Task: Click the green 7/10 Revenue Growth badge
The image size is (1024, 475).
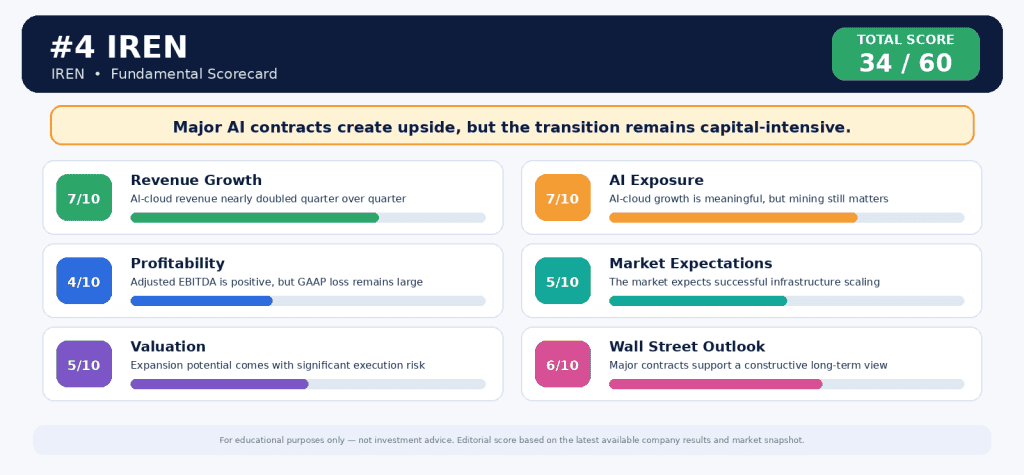Action: (84, 197)
